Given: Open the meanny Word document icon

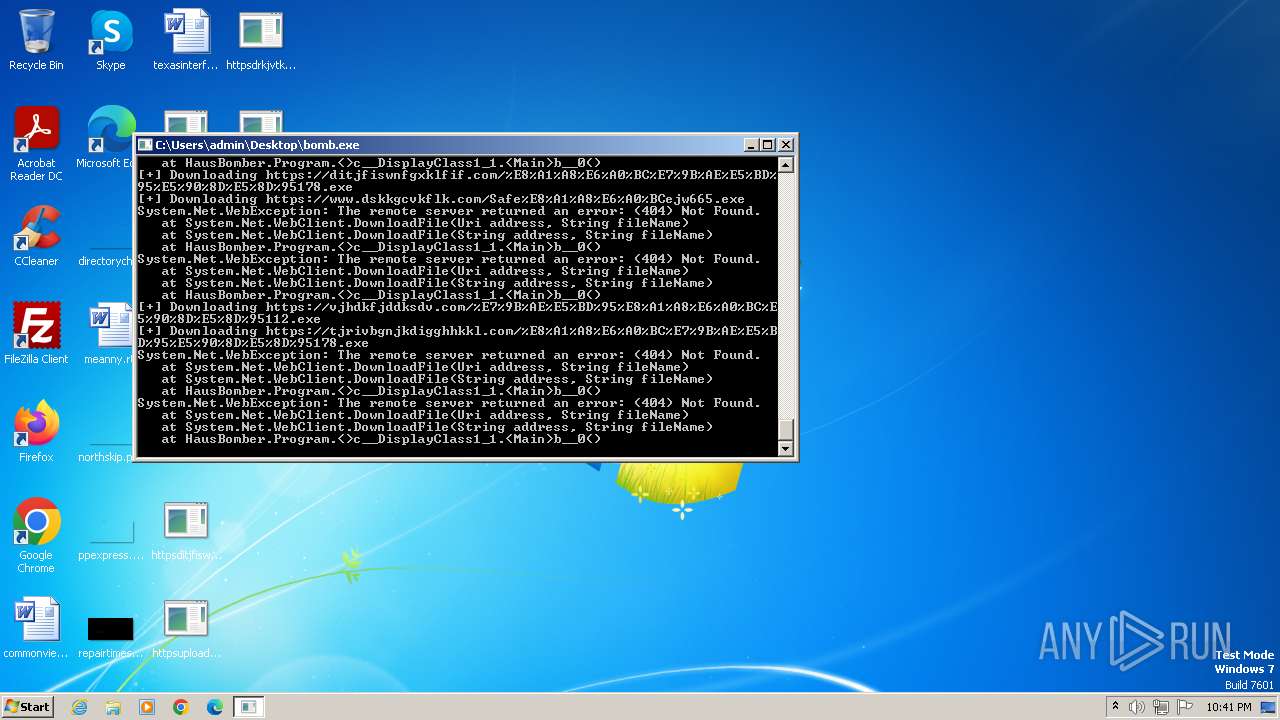Looking at the screenshot, I should click(108, 334).
